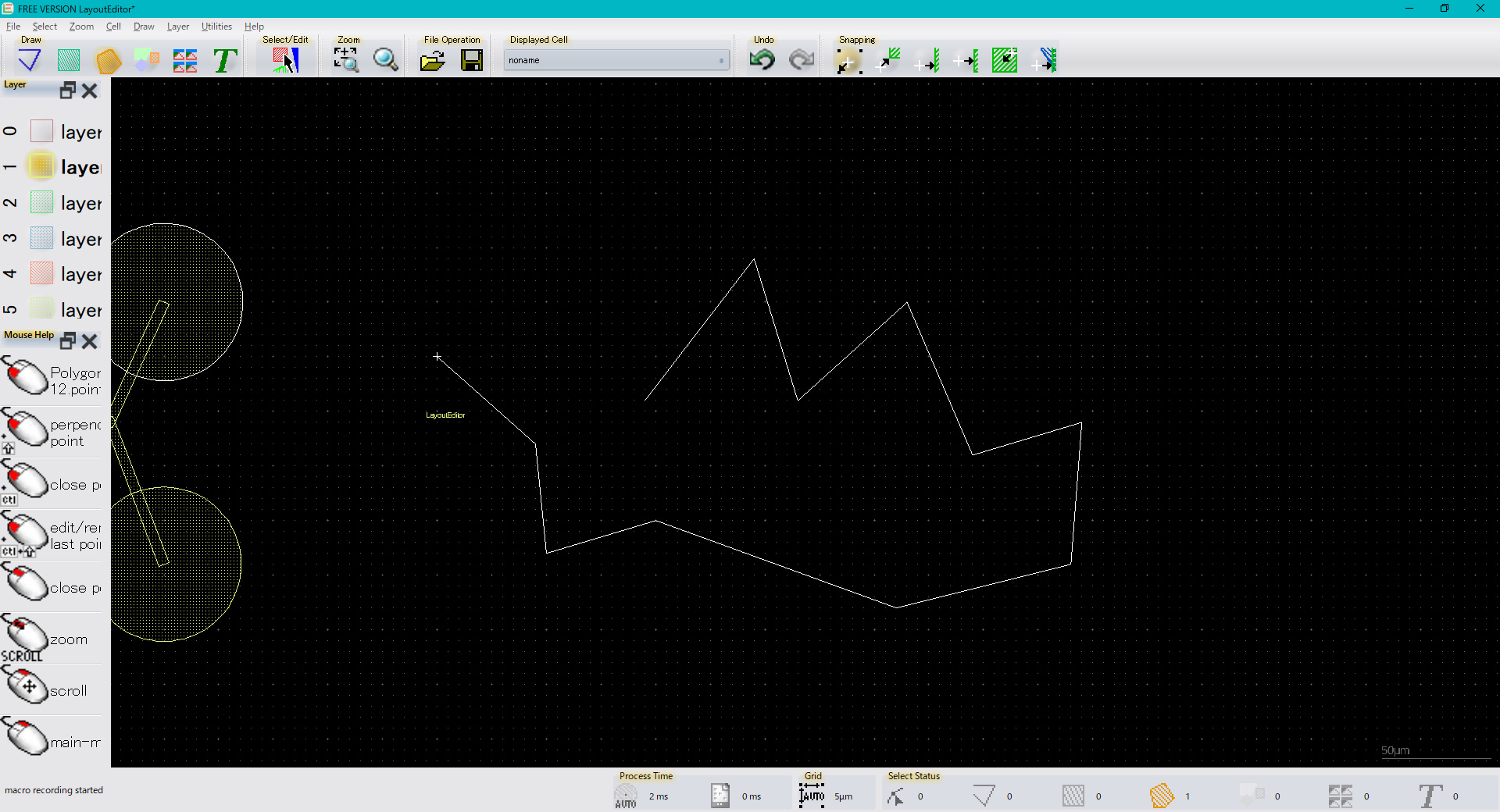Float the Layer panel

tap(68, 91)
